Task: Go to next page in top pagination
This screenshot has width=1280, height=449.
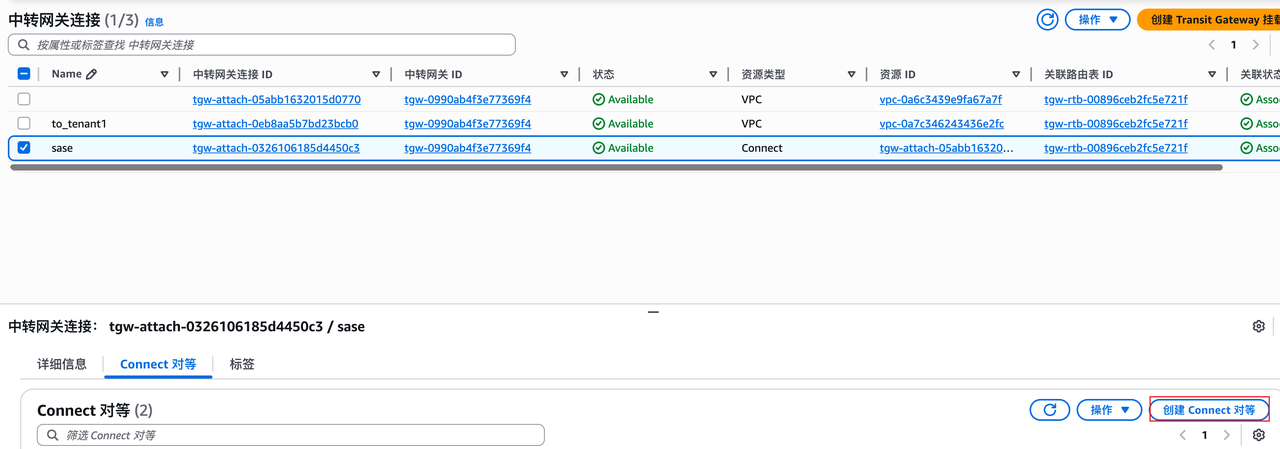Action: (1256, 45)
